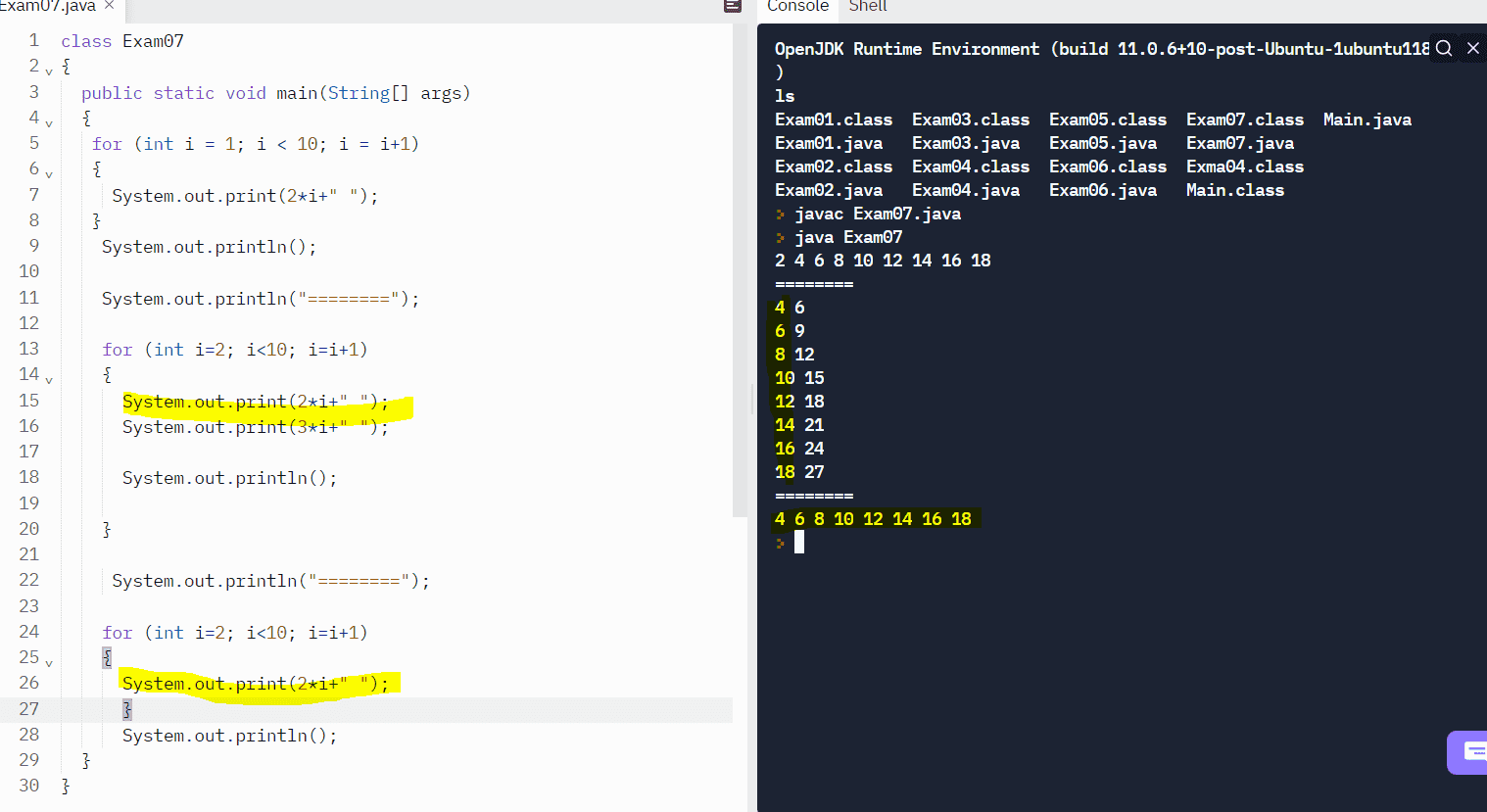Click 'Exam02.java' in console listing
The height and width of the screenshot is (812, 1487).
[829, 190]
